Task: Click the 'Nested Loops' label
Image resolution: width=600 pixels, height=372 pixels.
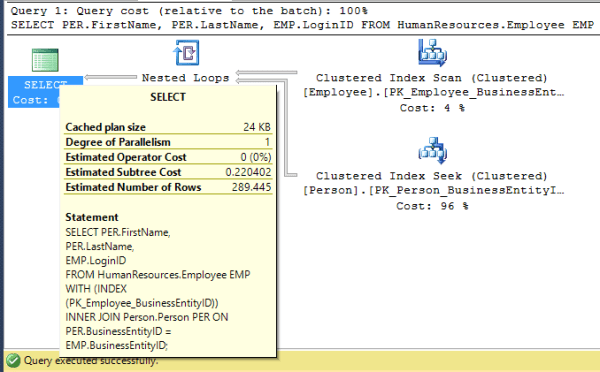Action: pos(186,78)
